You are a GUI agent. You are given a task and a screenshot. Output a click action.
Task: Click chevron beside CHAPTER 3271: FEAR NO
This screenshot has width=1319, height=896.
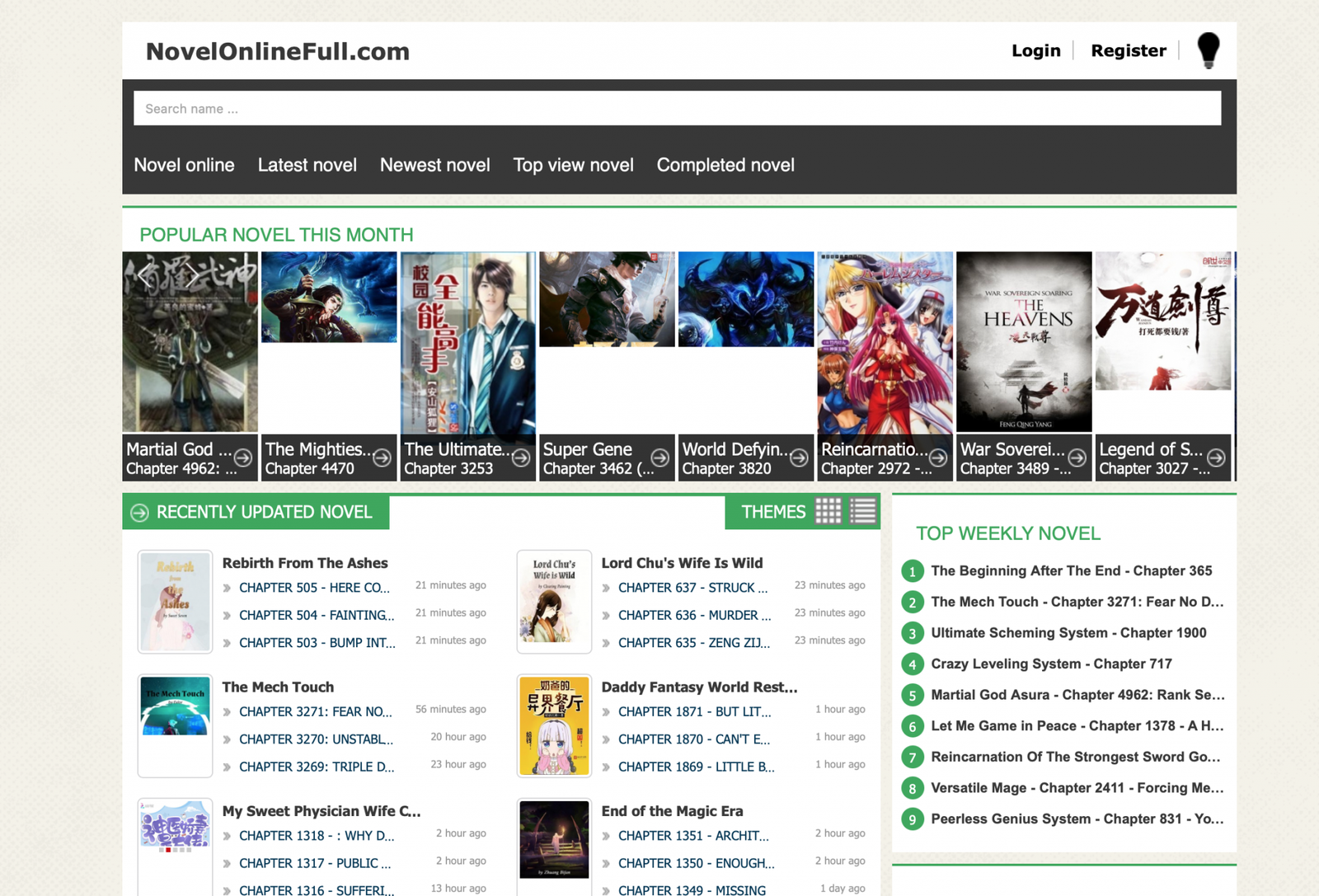point(228,711)
